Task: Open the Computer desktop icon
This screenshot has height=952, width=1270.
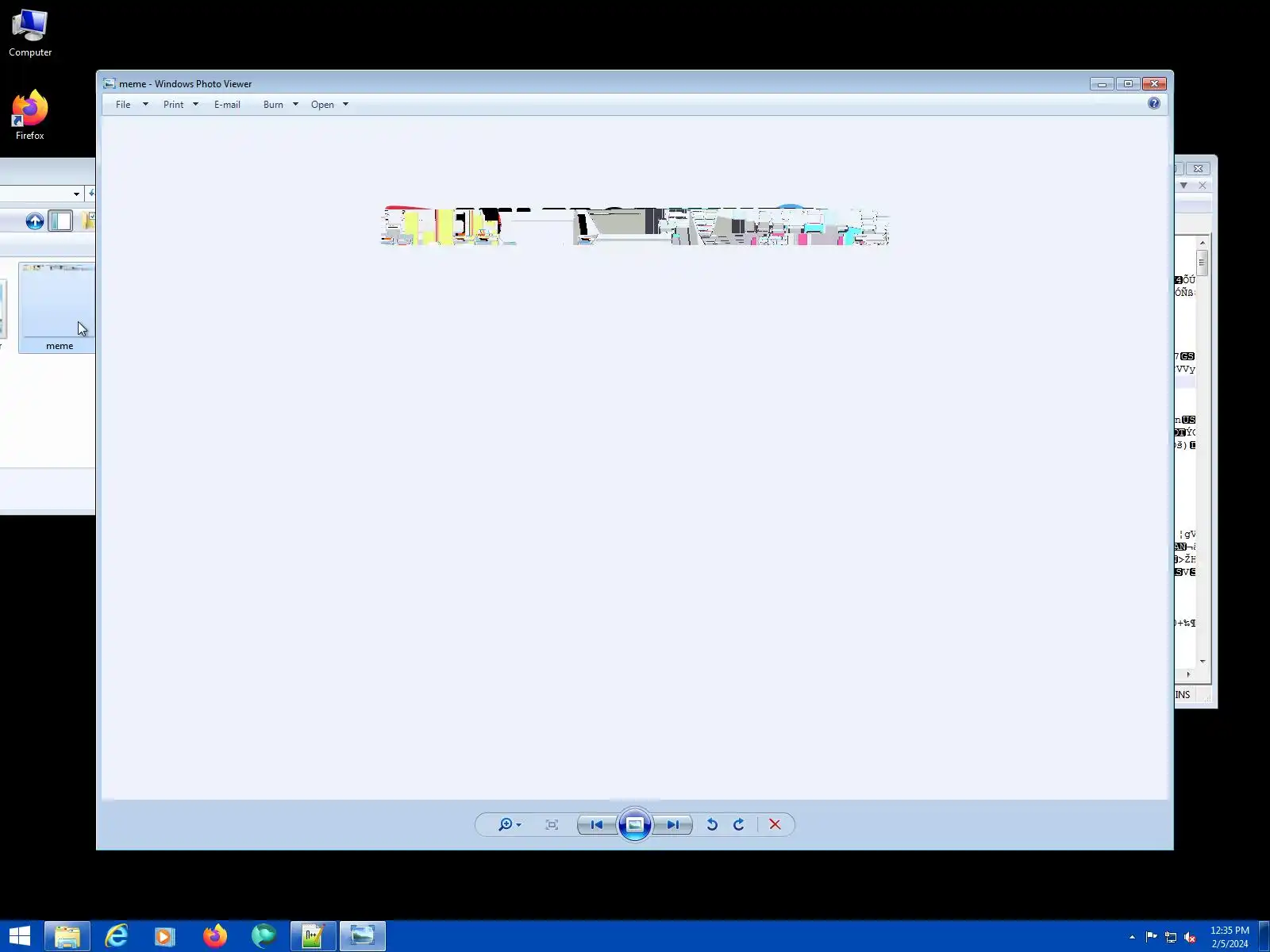Action: [30, 33]
